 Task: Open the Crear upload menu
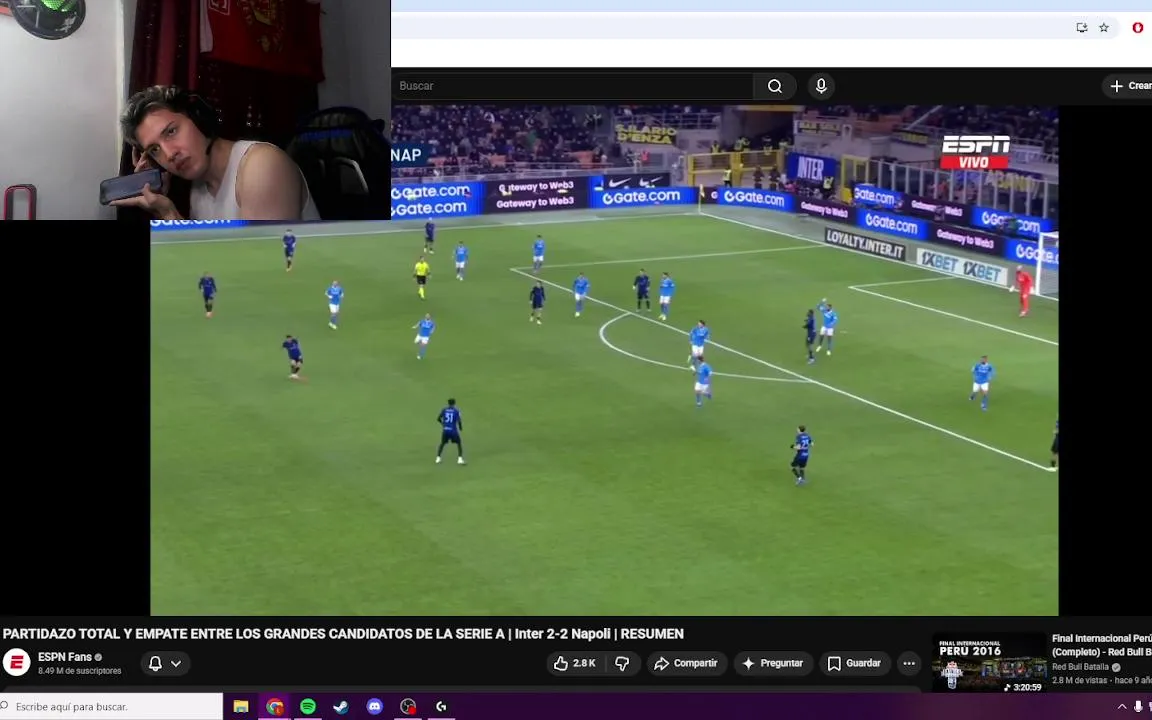click(x=1129, y=86)
